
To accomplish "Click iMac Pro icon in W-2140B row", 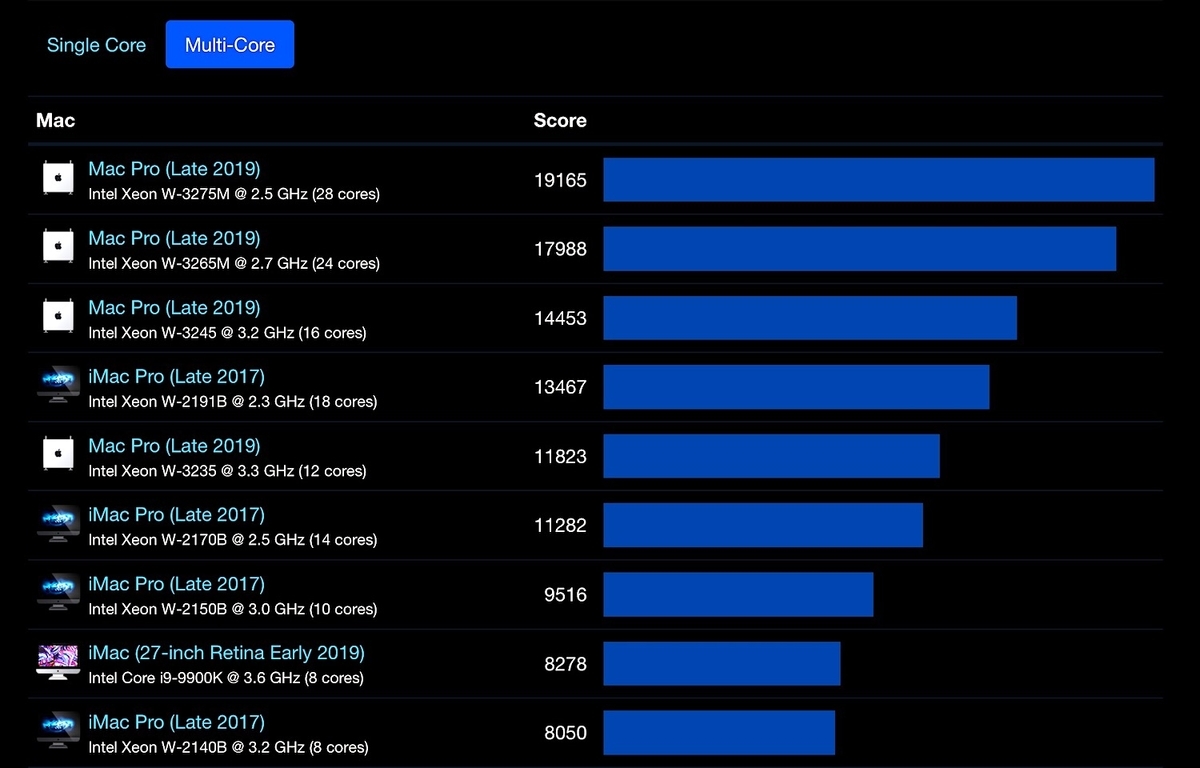I will click(58, 731).
